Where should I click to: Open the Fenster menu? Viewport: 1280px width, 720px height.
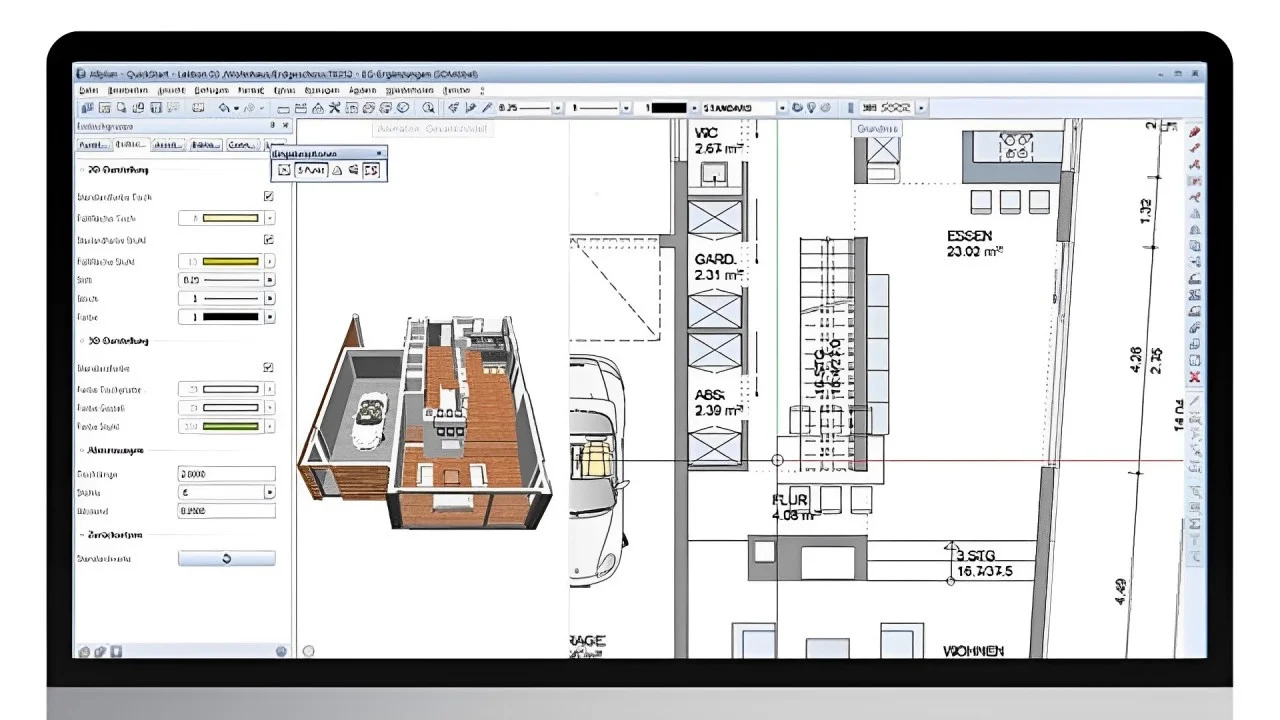[457, 90]
